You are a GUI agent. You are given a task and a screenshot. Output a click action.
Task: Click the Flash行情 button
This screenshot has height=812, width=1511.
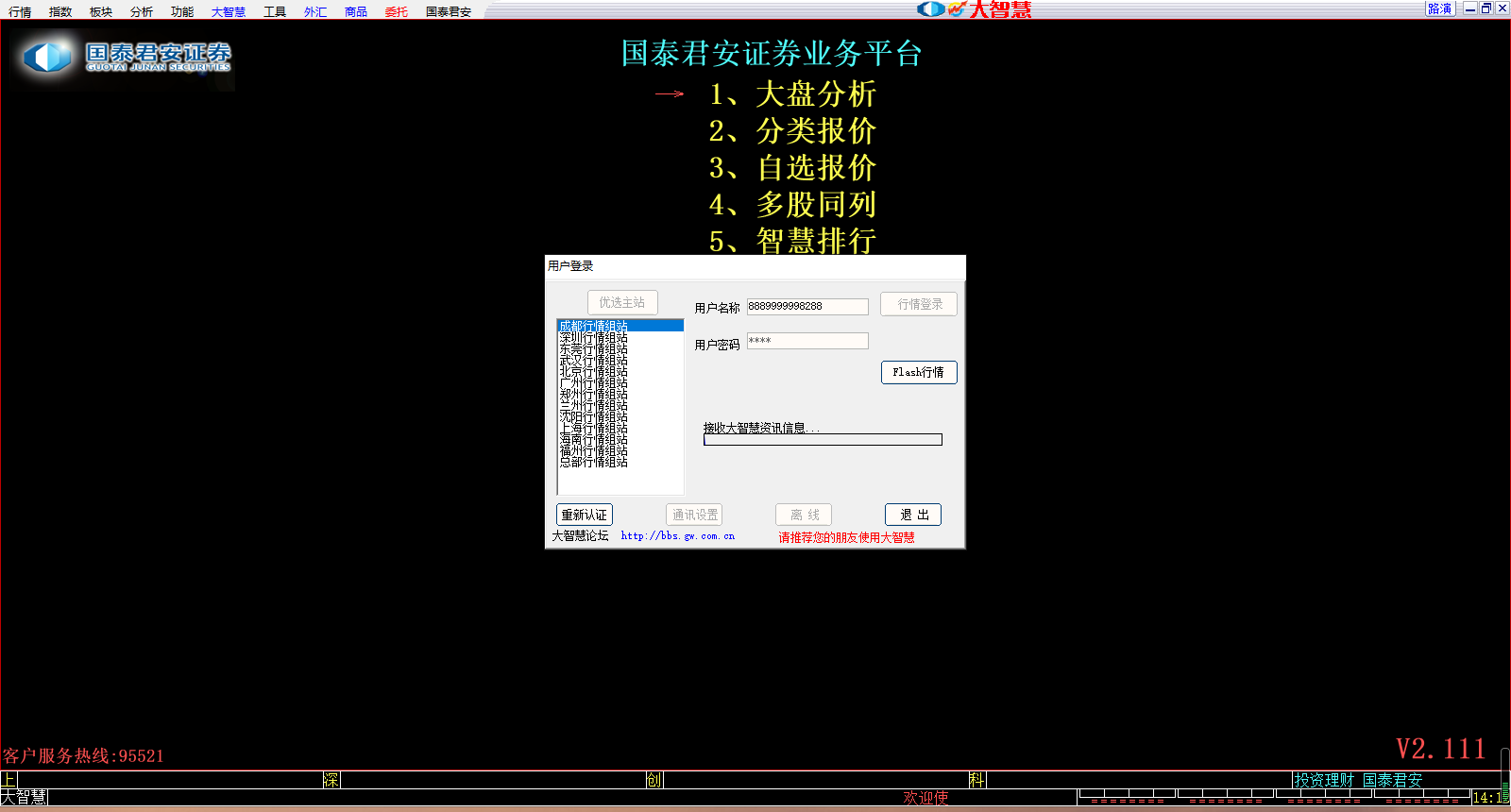pyautogui.click(x=918, y=372)
